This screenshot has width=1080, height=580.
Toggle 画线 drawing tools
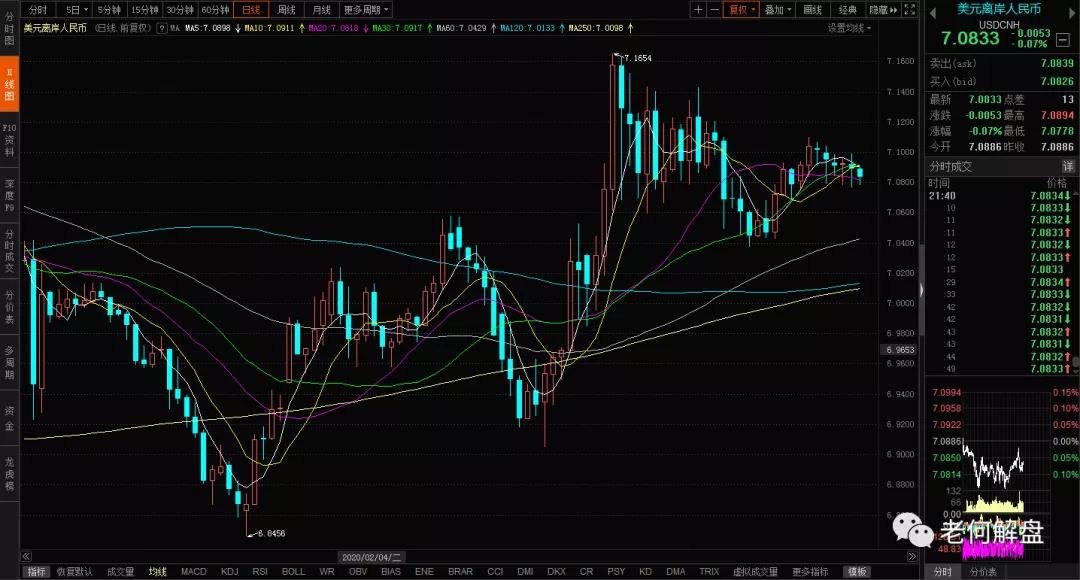[813, 10]
